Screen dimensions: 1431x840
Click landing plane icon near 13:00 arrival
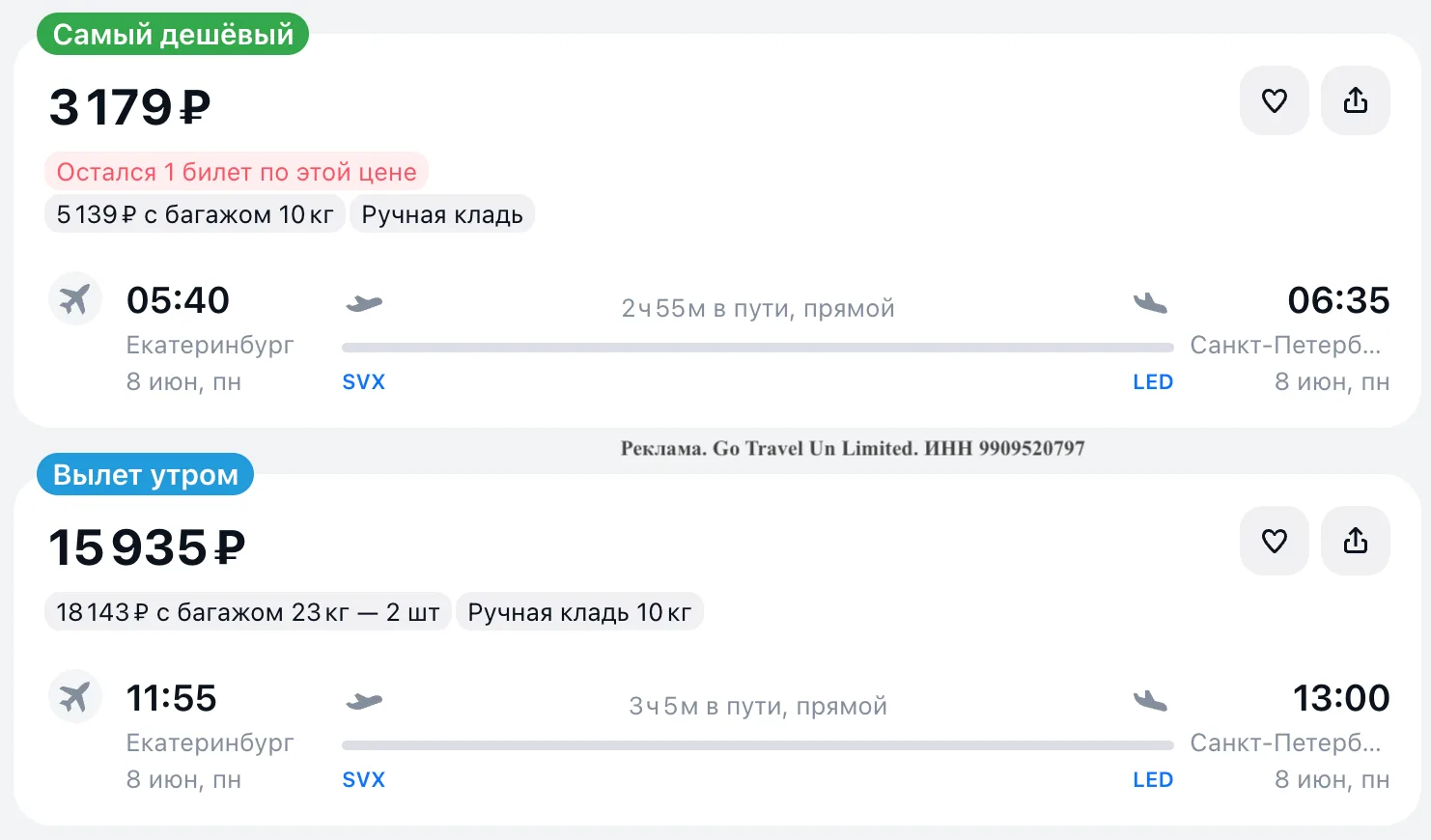(x=1150, y=701)
